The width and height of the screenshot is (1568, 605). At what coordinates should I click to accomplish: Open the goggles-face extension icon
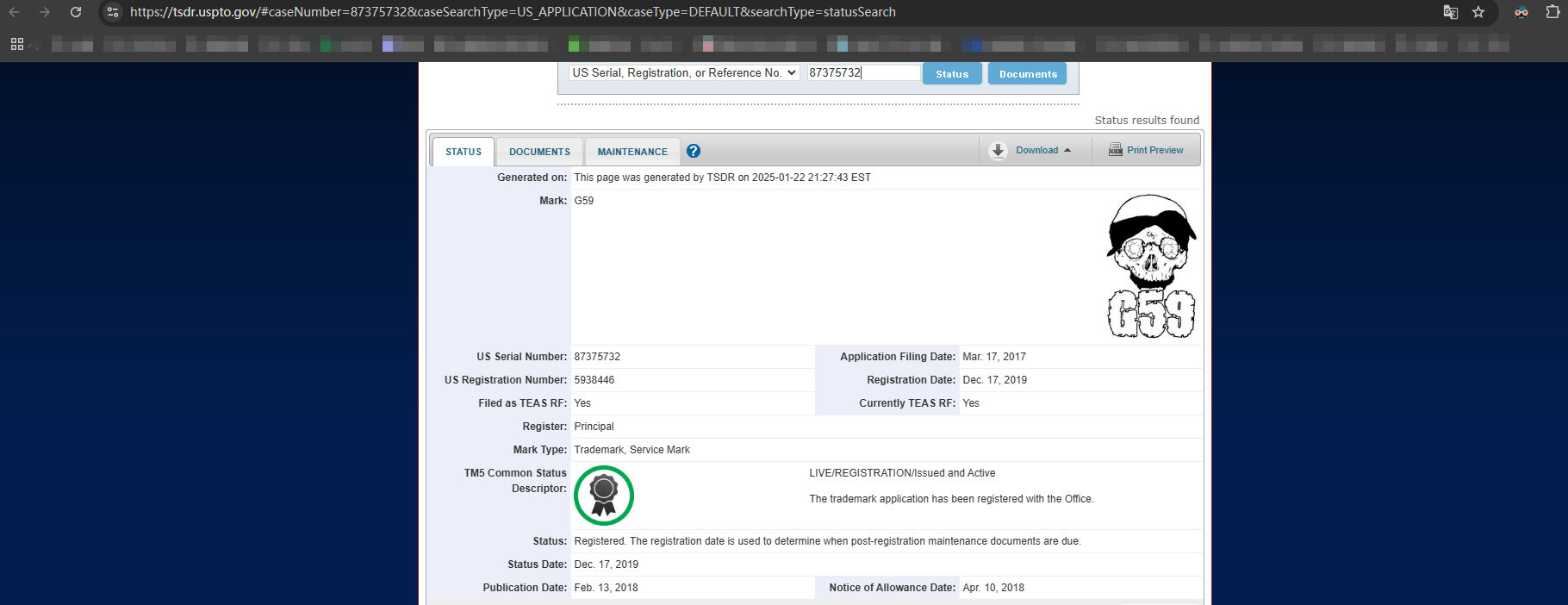(x=1521, y=12)
